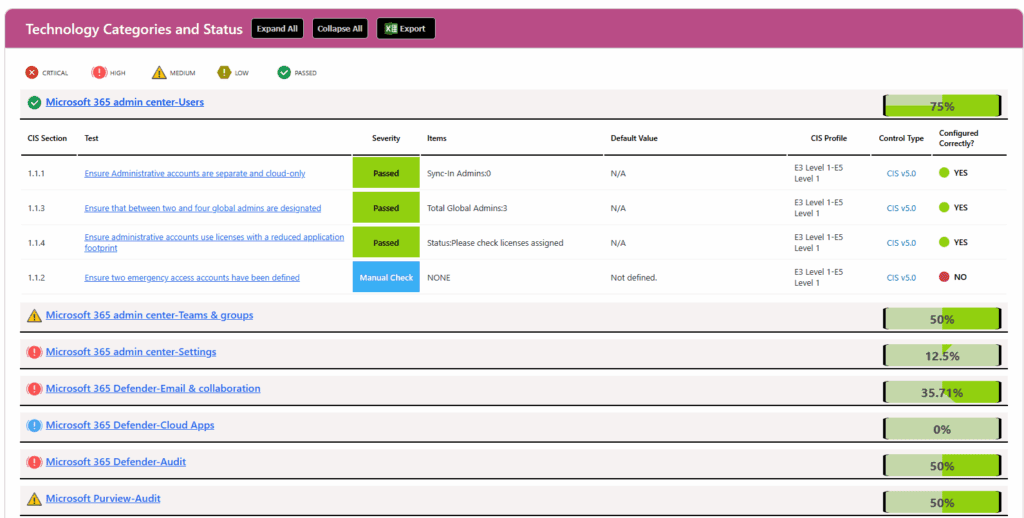Click the High severity legend icon
This screenshot has width=1024, height=518.
(99, 73)
